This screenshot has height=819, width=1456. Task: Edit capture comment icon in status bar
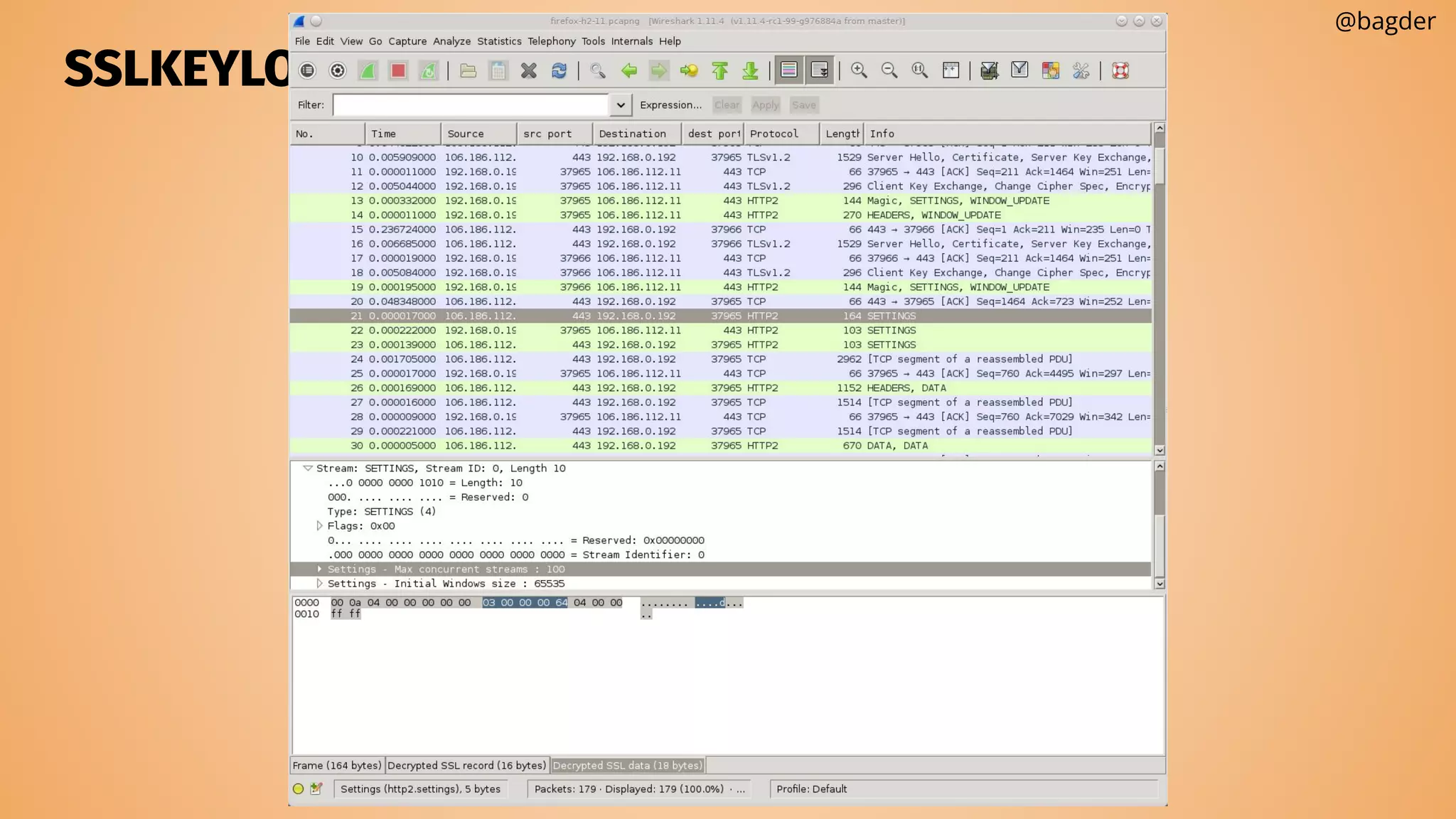click(x=316, y=788)
